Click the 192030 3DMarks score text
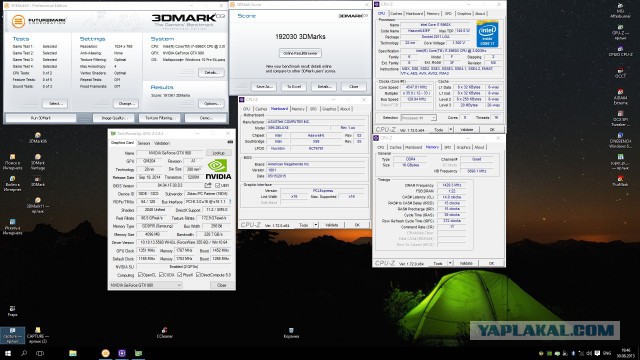Viewport: 640px width, 360px height. click(300, 36)
